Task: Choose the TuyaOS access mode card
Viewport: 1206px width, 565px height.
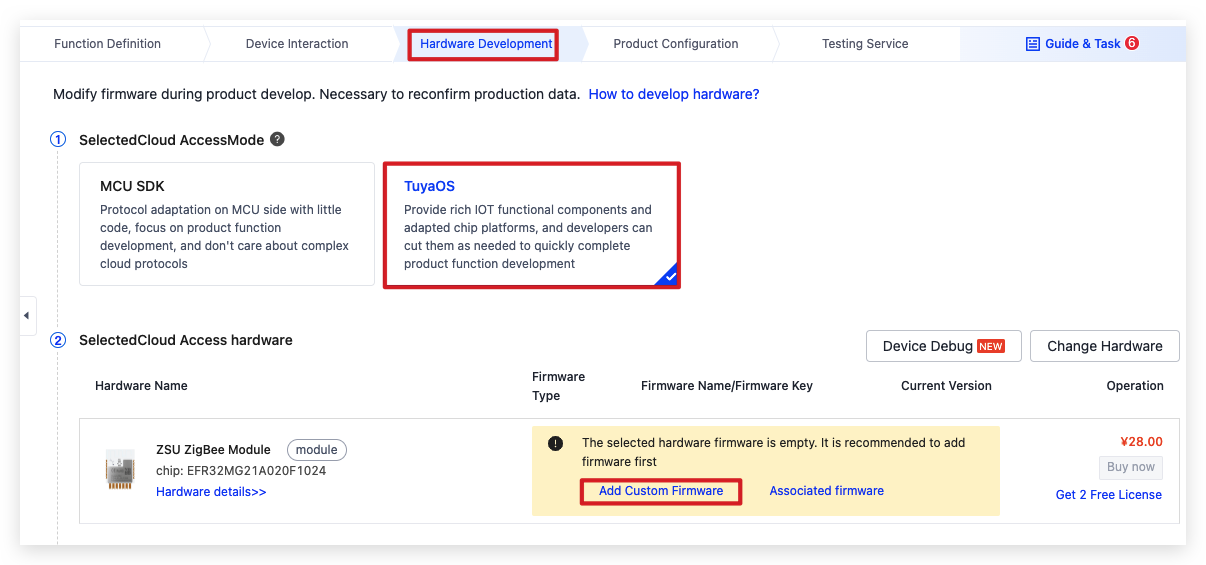Action: pyautogui.click(x=532, y=225)
